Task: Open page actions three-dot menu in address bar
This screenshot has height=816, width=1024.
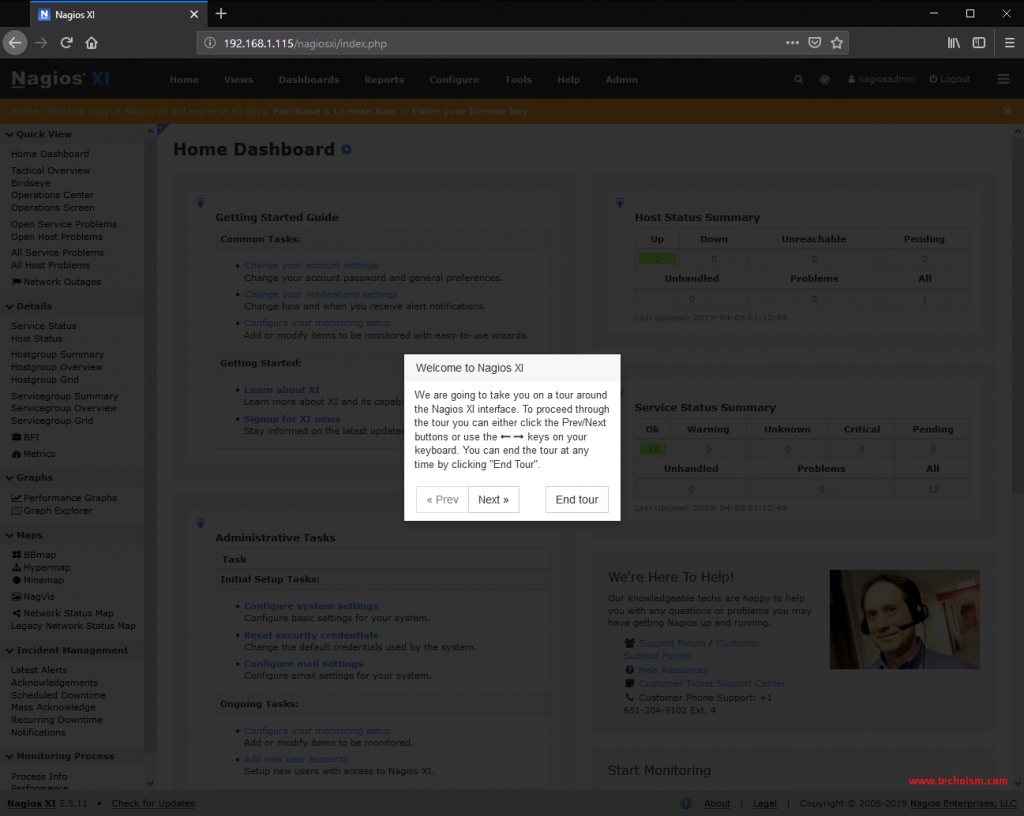Action: (792, 43)
